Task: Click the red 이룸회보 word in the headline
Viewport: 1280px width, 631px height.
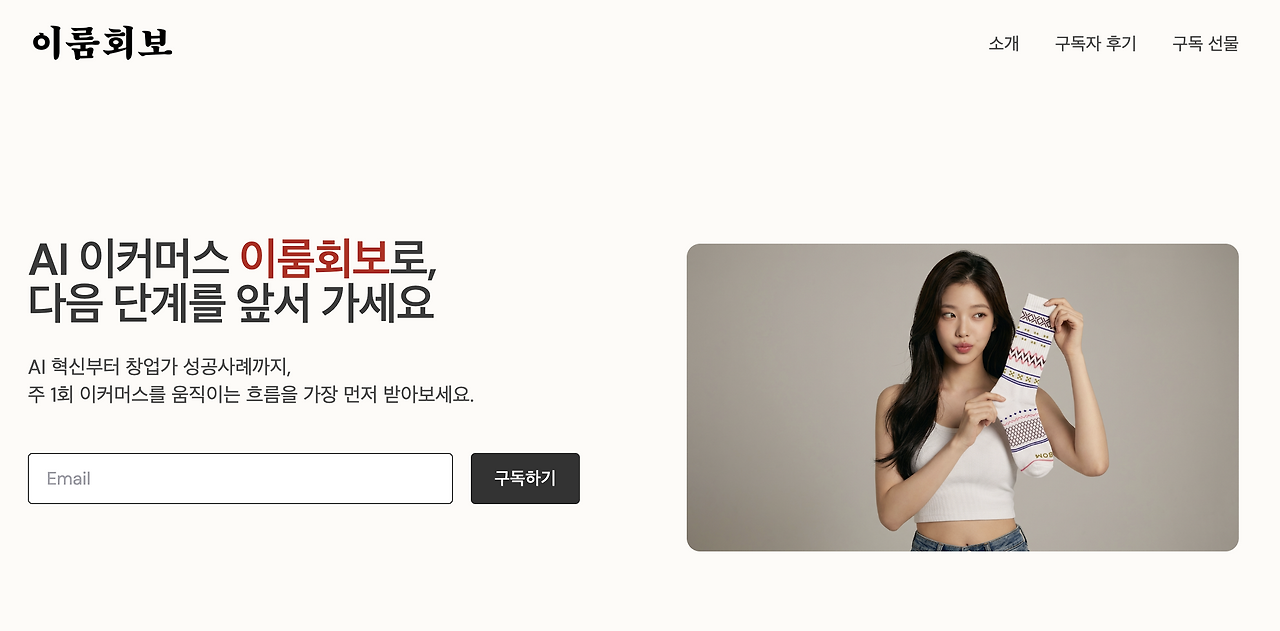Action: tap(314, 260)
